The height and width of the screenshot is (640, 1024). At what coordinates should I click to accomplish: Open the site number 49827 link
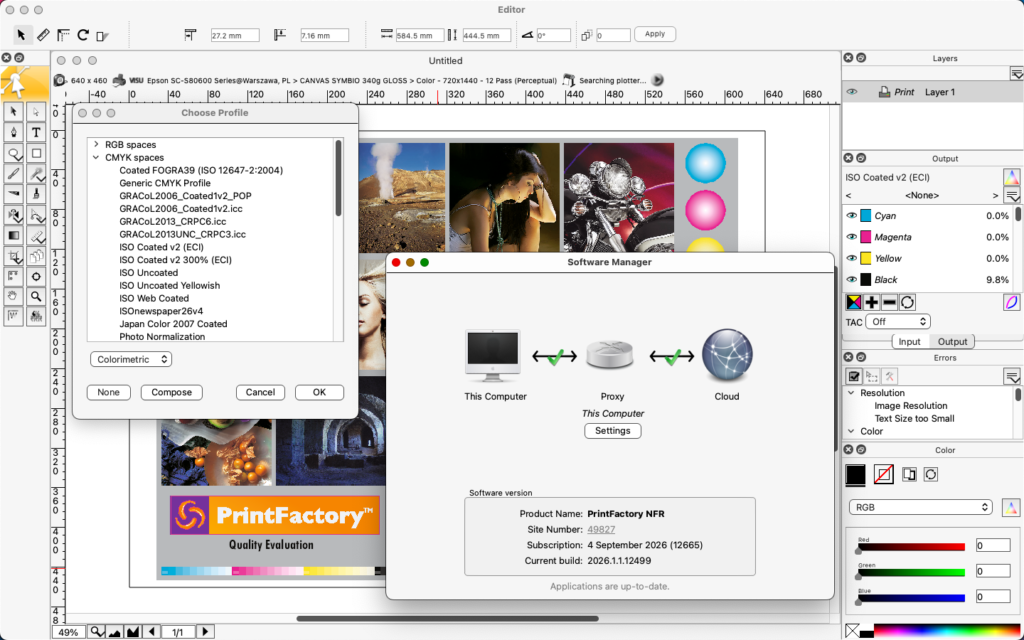tap(601, 530)
